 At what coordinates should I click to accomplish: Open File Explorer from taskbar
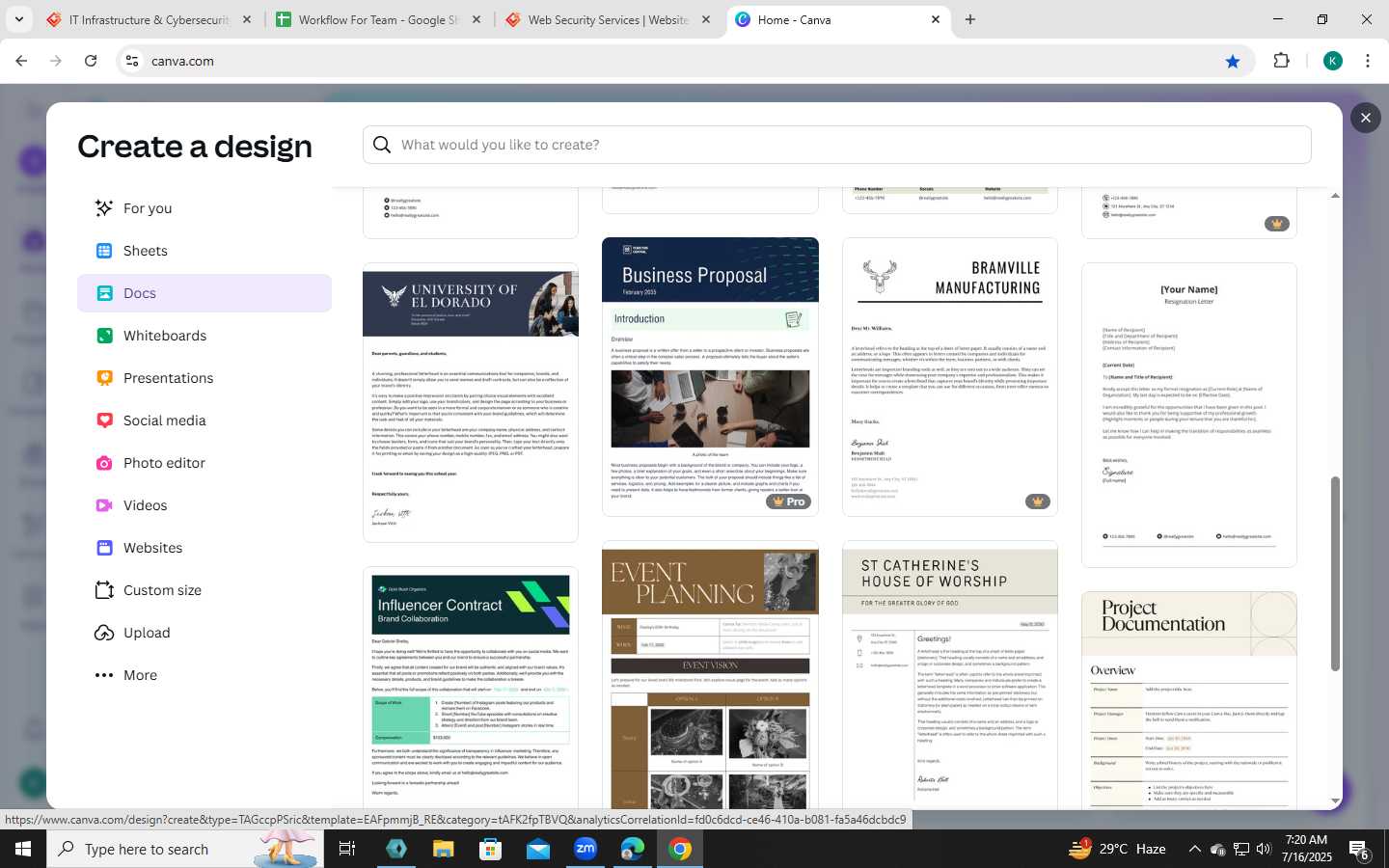click(443, 849)
